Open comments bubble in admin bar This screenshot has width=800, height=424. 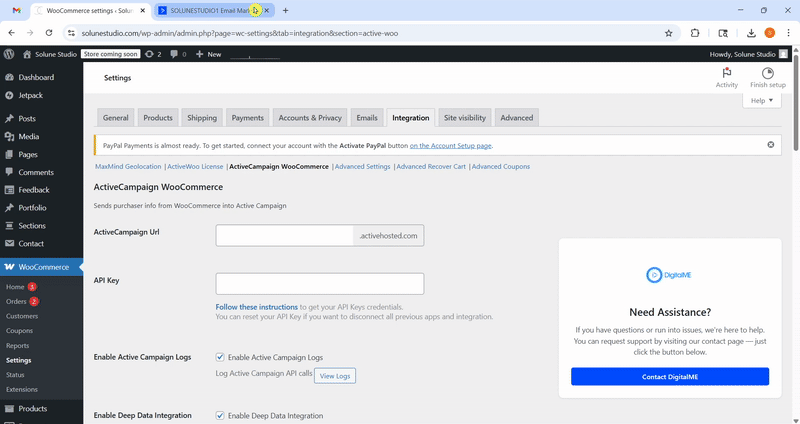click(x=178, y=54)
